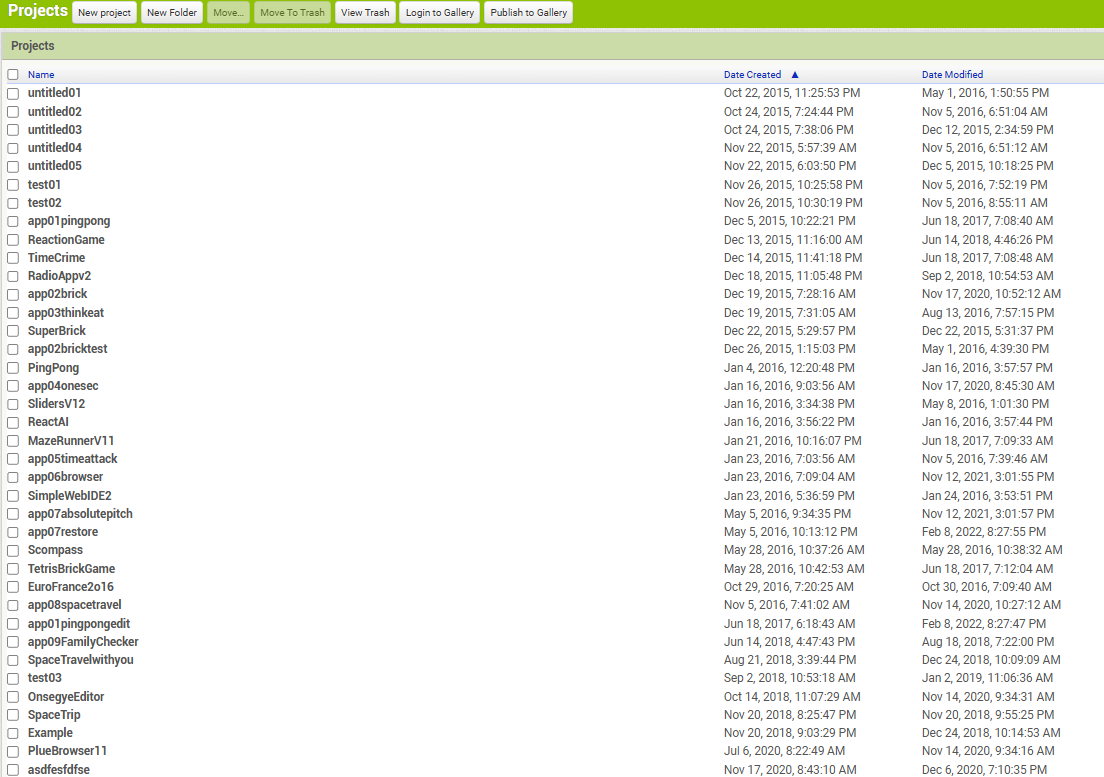This screenshot has width=1104, height=777.
Task: Open project untitled04
Action: 54,148
